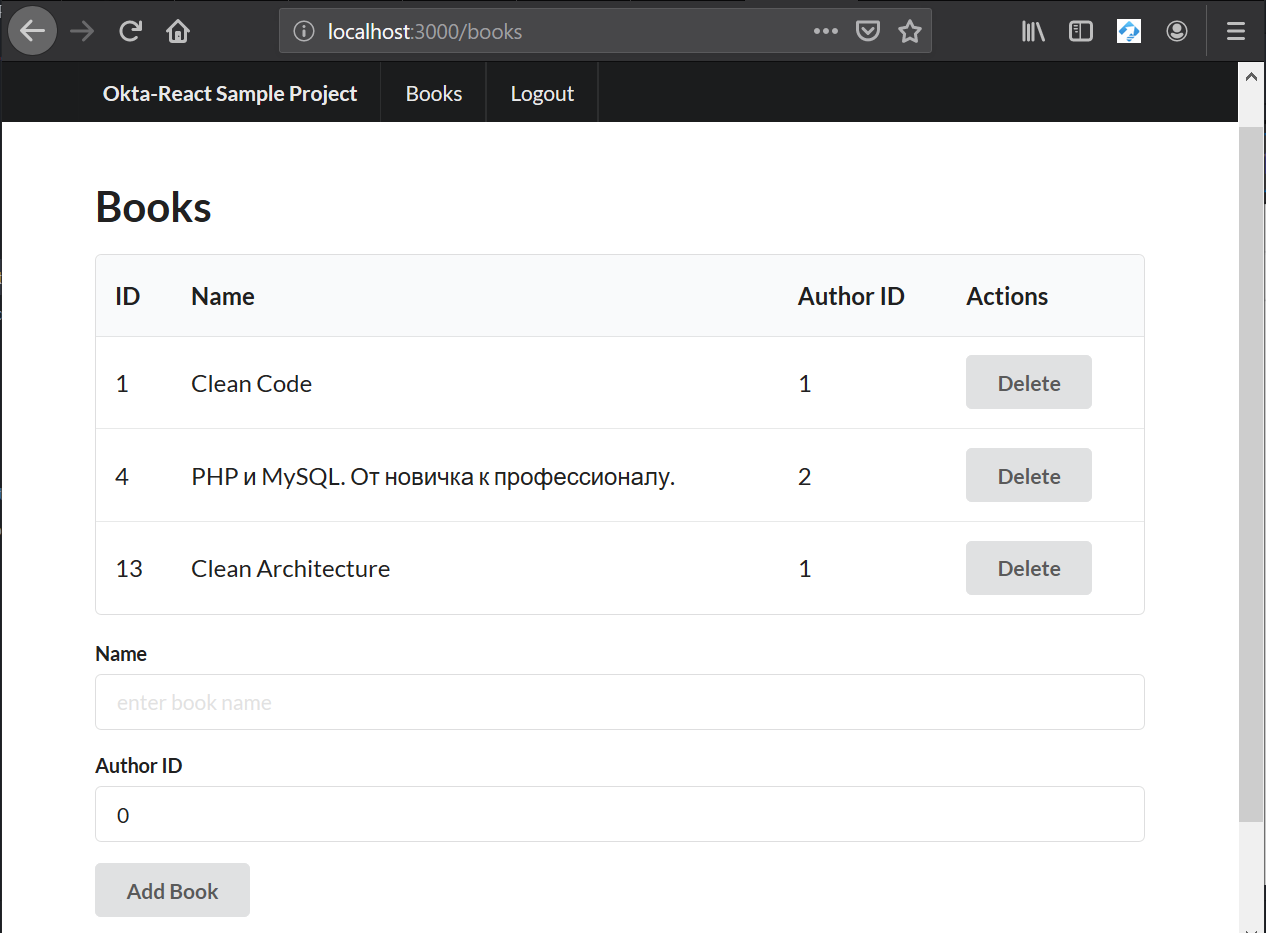Open the Firefox hamburger menu
This screenshot has height=933, width=1266.
coord(1236,31)
